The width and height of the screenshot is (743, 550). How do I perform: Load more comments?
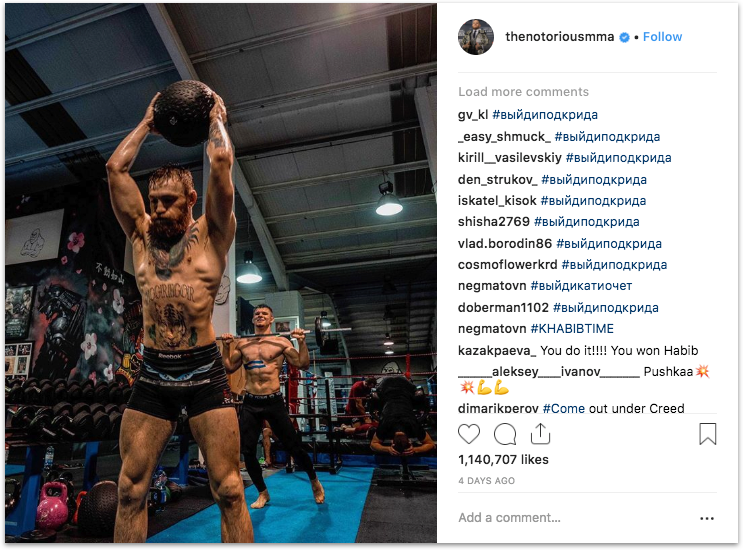(523, 91)
